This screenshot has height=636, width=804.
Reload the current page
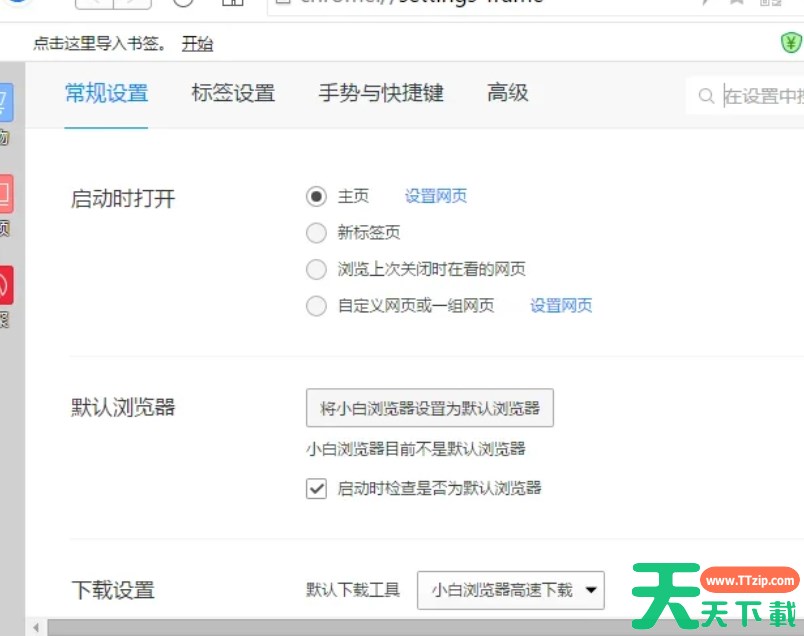pos(183,4)
